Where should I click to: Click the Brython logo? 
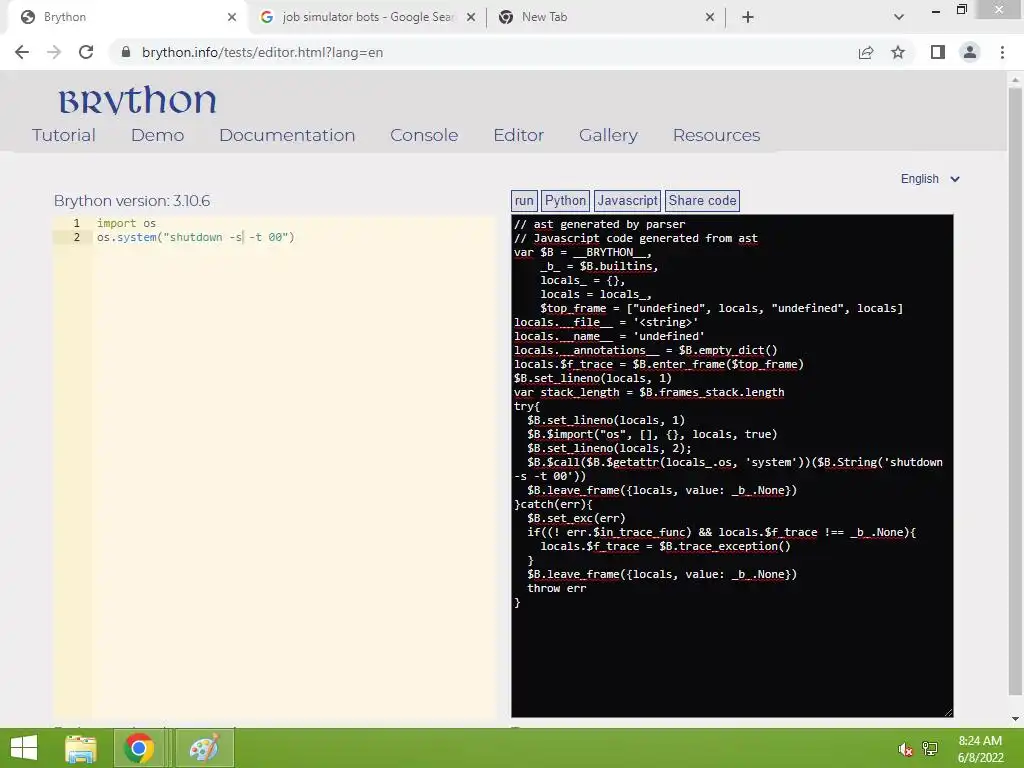(x=137, y=101)
